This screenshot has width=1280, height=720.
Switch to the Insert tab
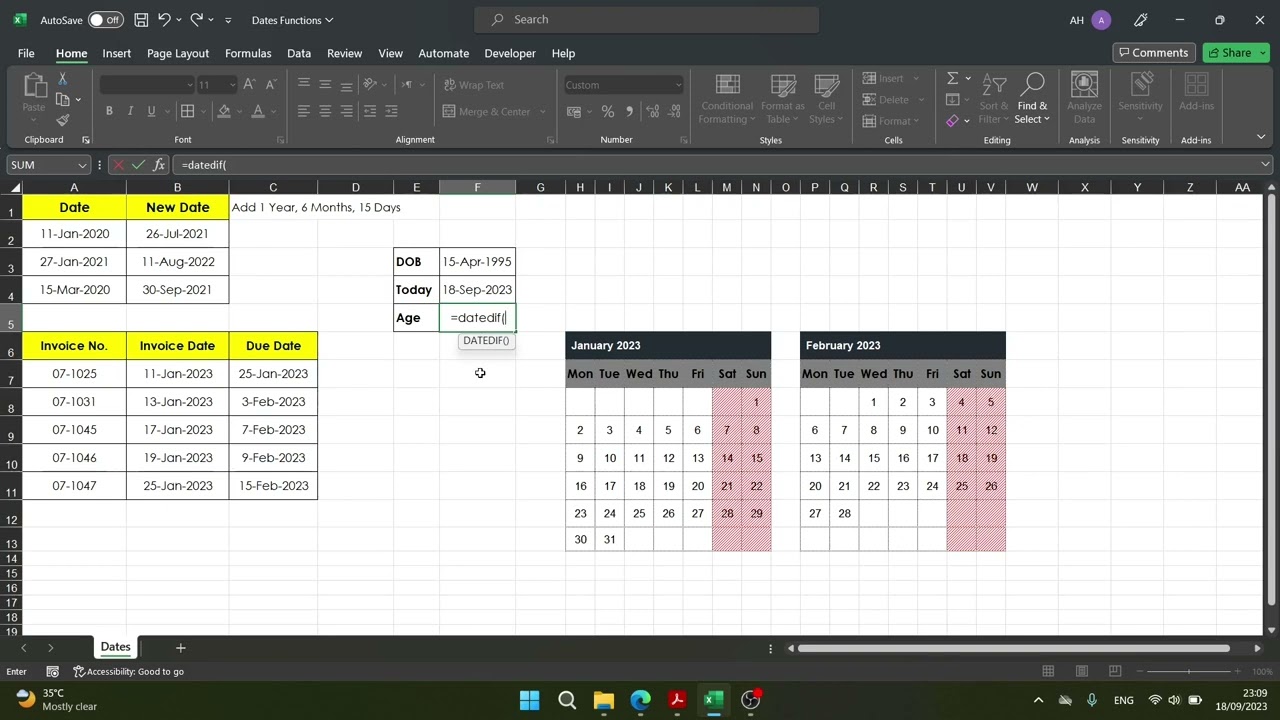116,53
